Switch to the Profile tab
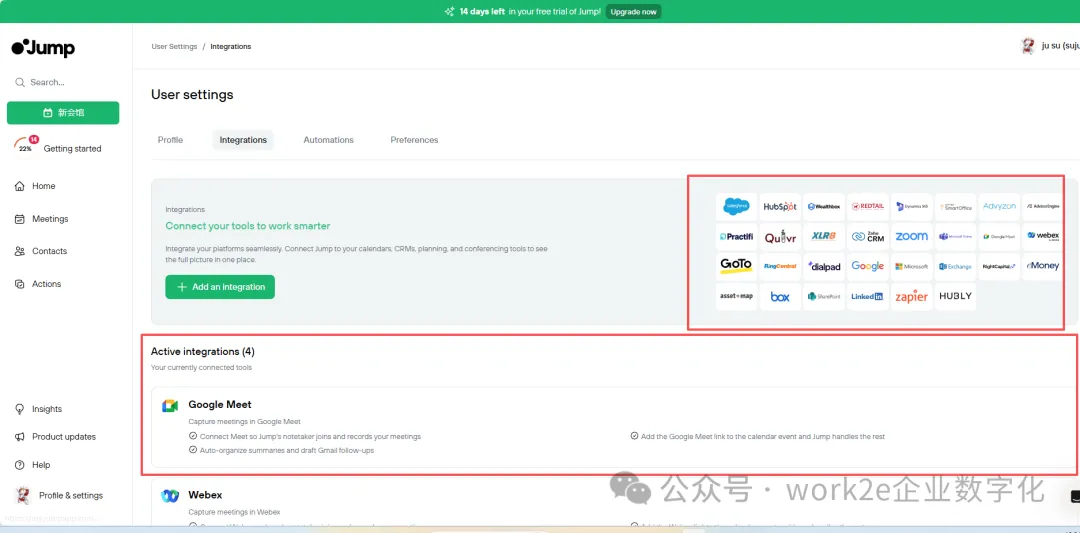Viewport: 1080px width, 533px height. point(170,140)
